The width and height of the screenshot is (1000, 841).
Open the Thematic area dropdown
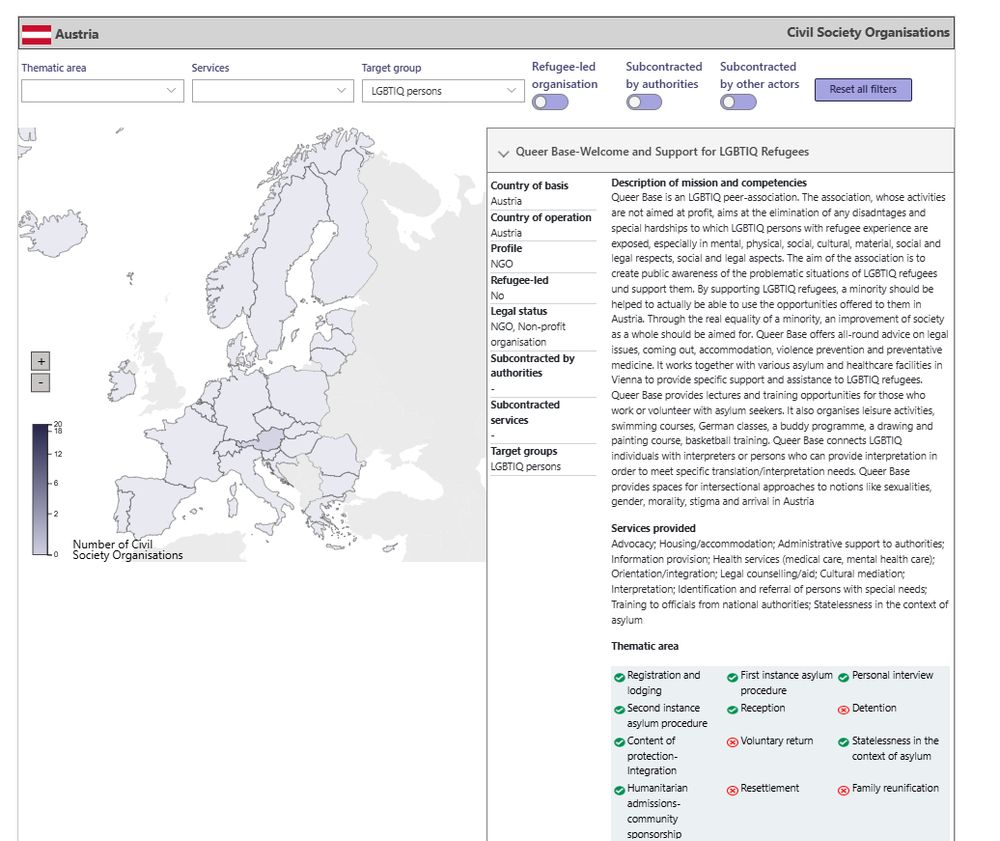(103, 91)
